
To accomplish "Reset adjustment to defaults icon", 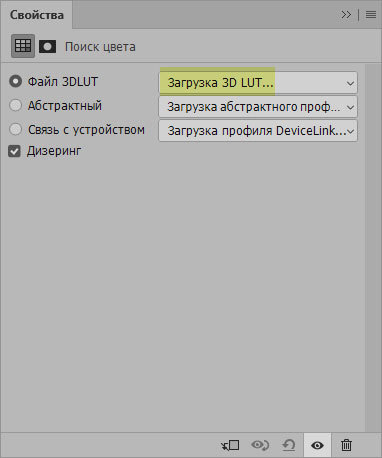I will click(289, 445).
